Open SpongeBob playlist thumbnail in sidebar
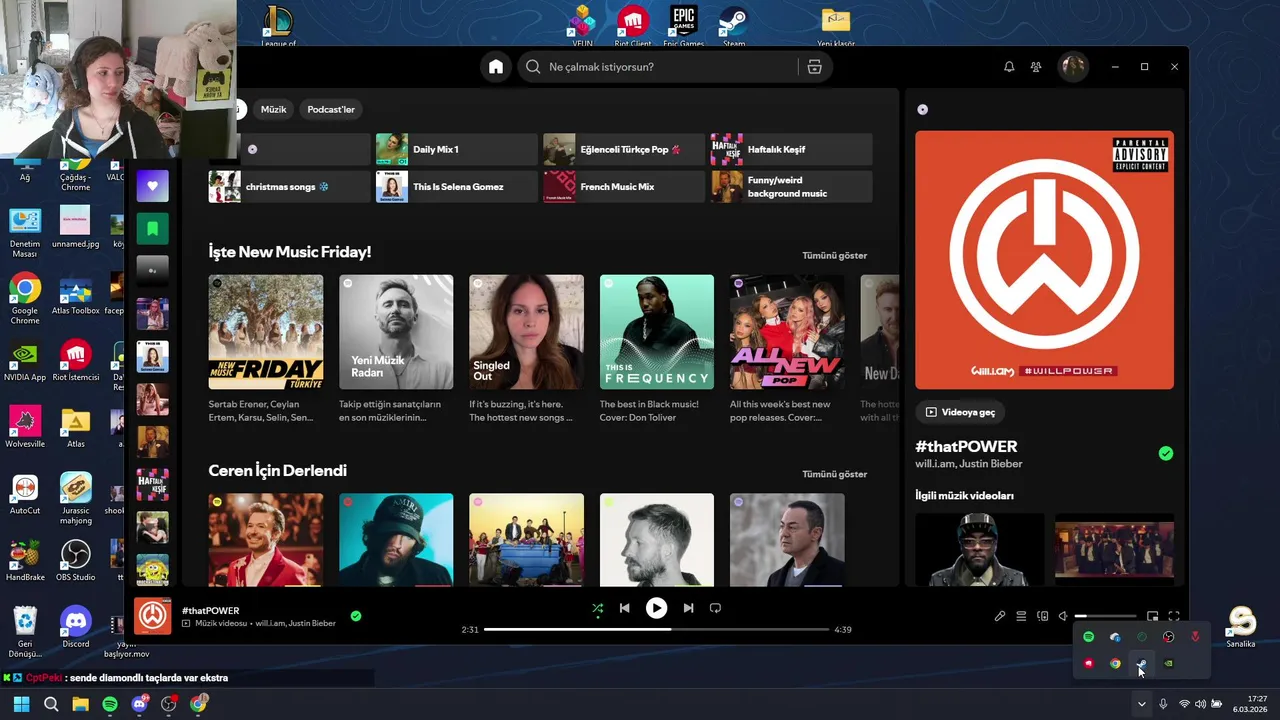1280x720 pixels. coord(152,569)
